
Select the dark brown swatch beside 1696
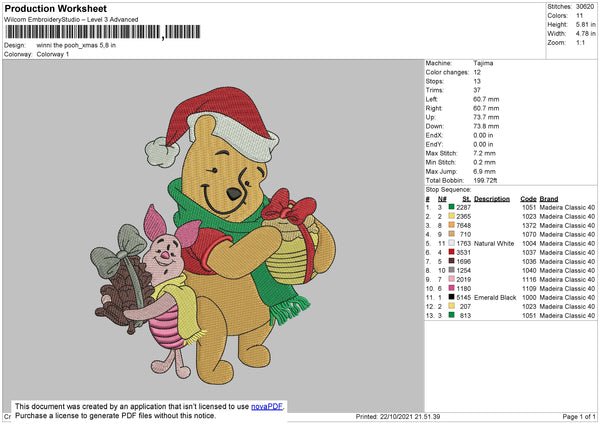pyautogui.click(x=452, y=261)
